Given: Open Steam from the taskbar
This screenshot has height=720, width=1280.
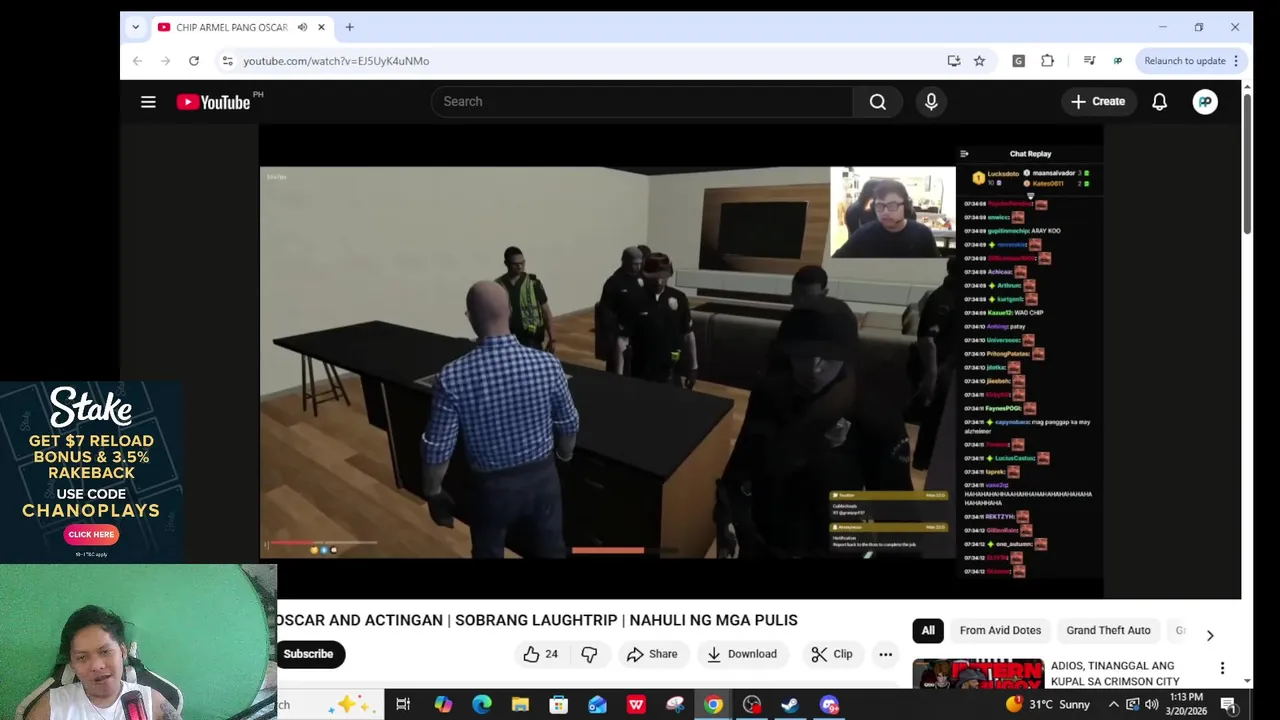Looking at the screenshot, I should [x=790, y=705].
